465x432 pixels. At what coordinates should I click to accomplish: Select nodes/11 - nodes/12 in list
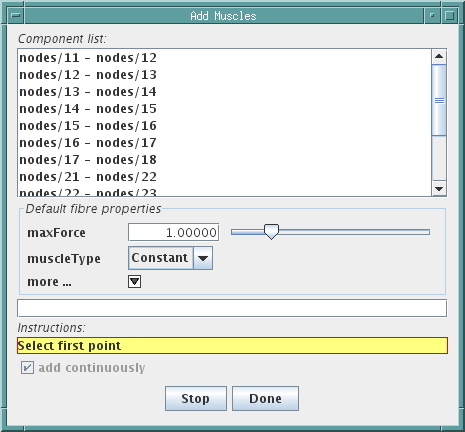(x=88, y=58)
